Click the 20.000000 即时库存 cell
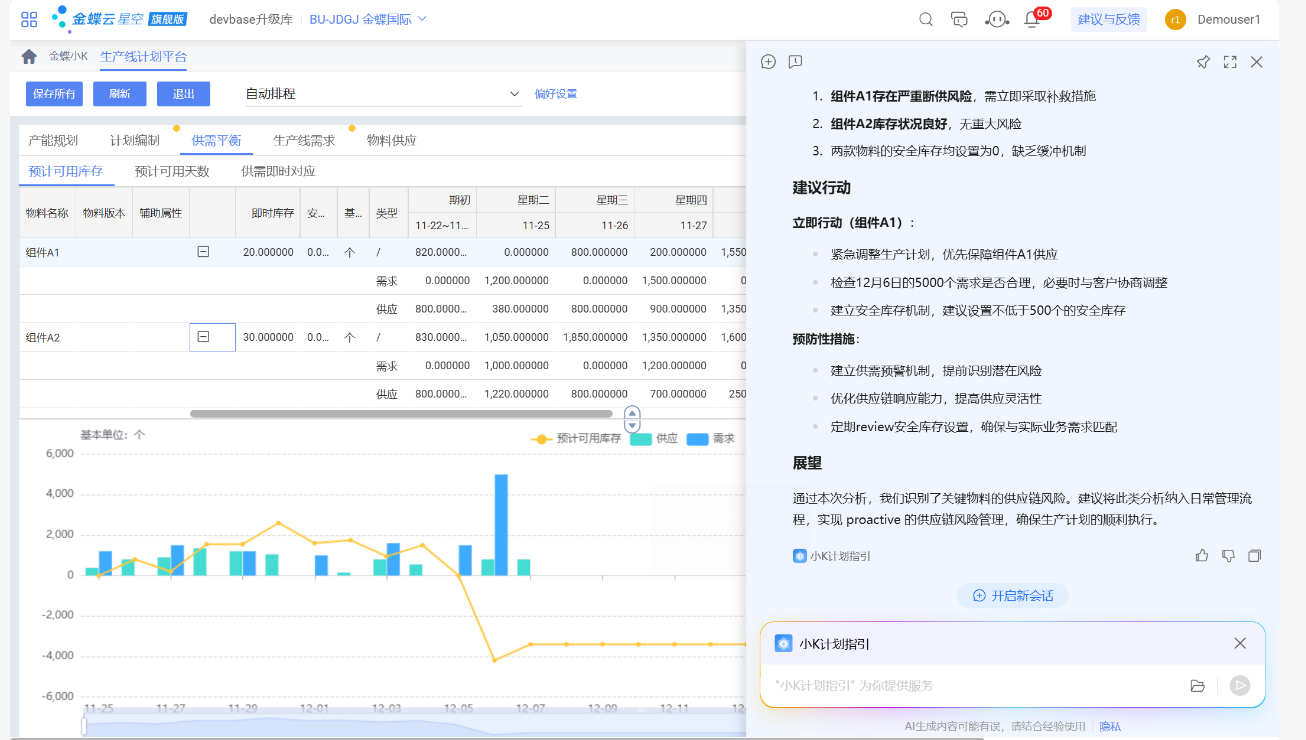Screen dimensions: 1306x740 (268, 252)
